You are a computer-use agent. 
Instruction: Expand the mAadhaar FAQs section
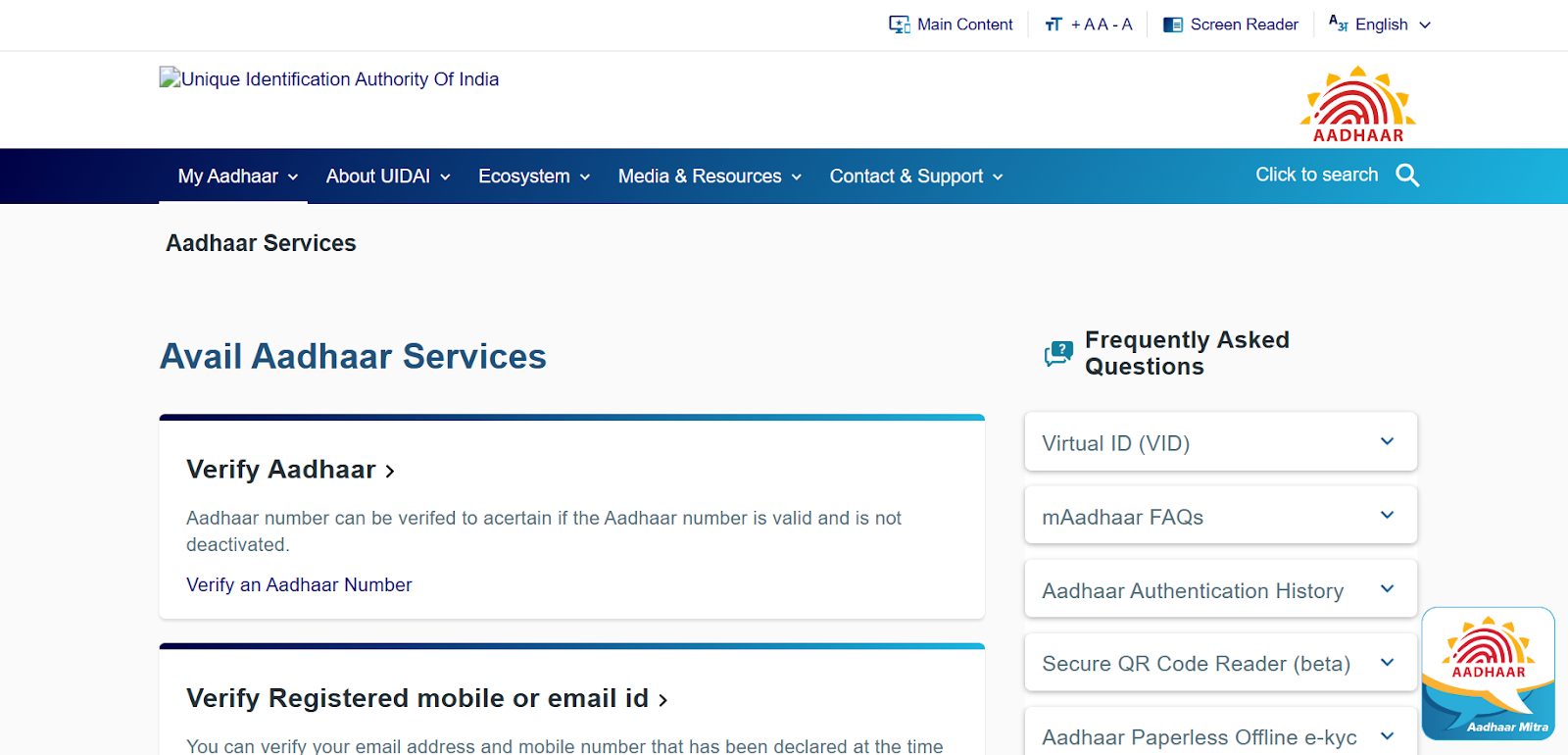[x=1220, y=516]
